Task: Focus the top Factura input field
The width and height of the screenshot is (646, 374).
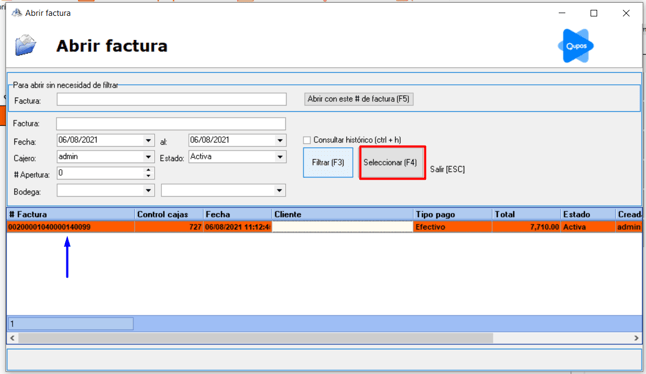Action: (171, 99)
